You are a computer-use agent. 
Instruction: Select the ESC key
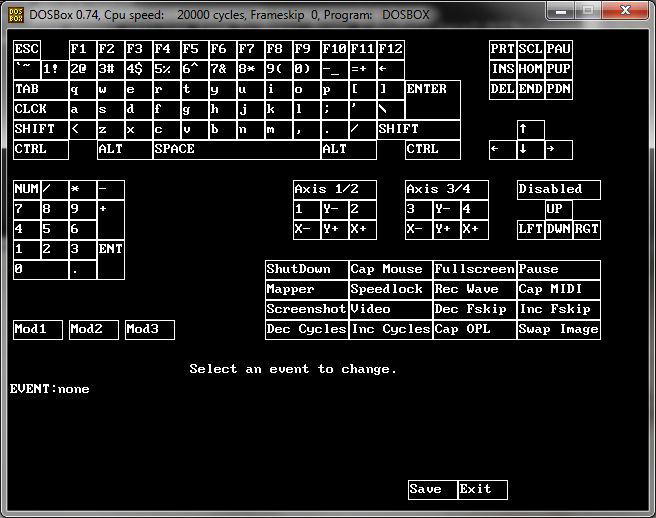[27, 50]
